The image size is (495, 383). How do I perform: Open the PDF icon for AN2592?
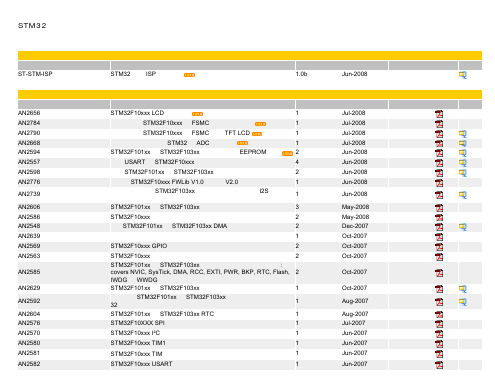pyautogui.click(x=439, y=302)
